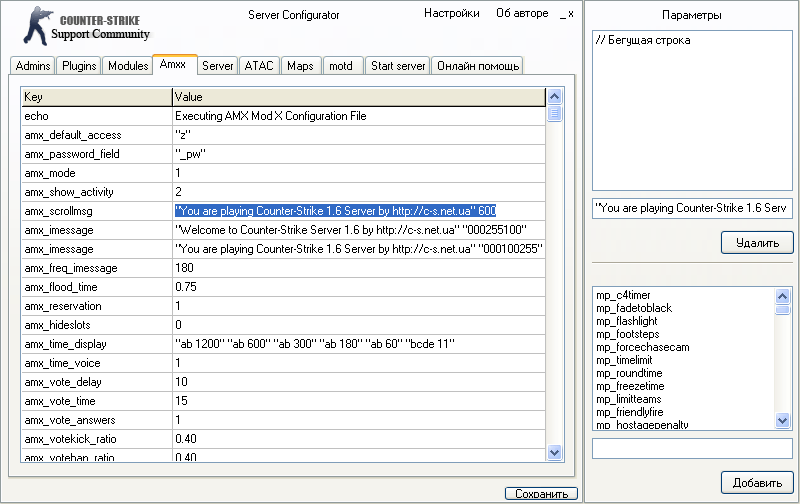Screen dimensions: 800x504
Task: Switch to the Plugins tab
Action: (x=79, y=66)
